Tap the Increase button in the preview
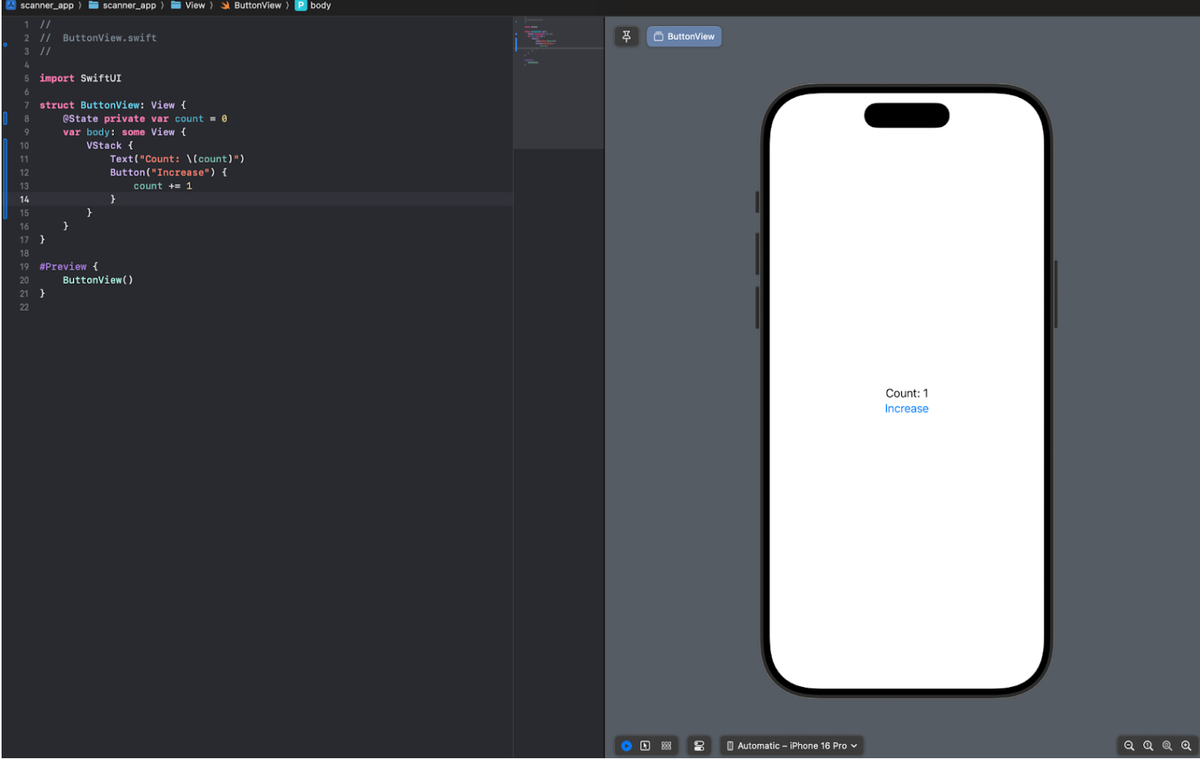The image size is (1200, 759). (906, 408)
